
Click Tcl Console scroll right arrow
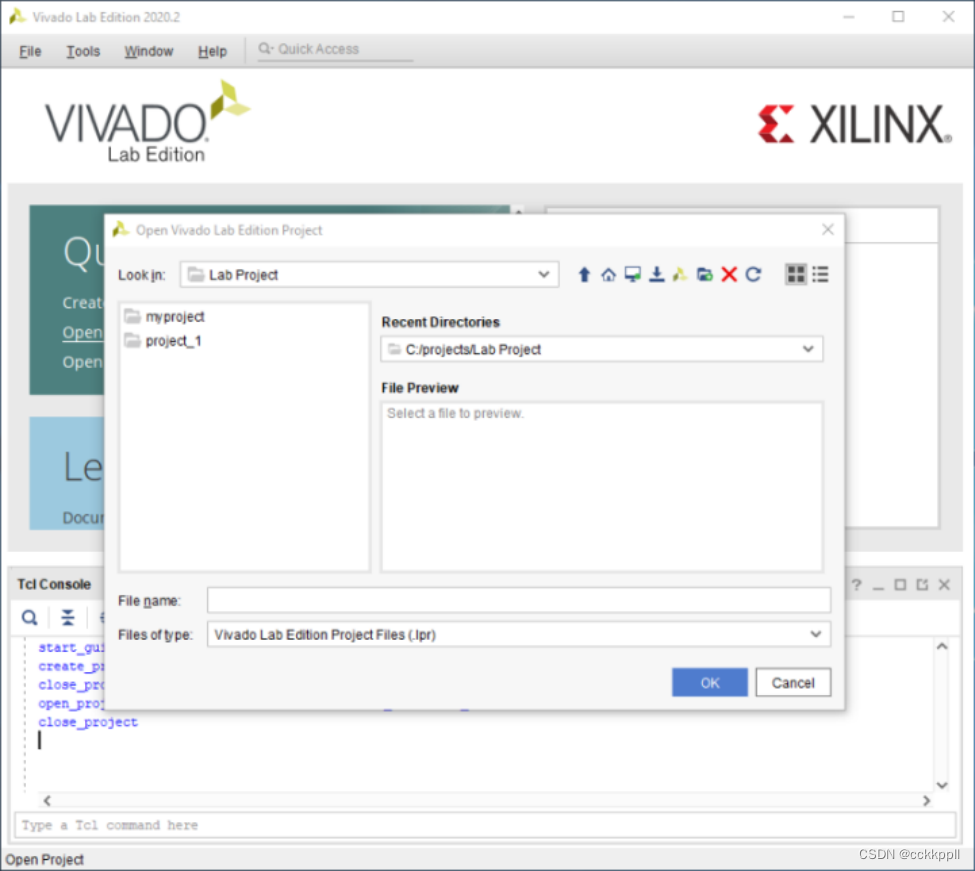point(926,801)
